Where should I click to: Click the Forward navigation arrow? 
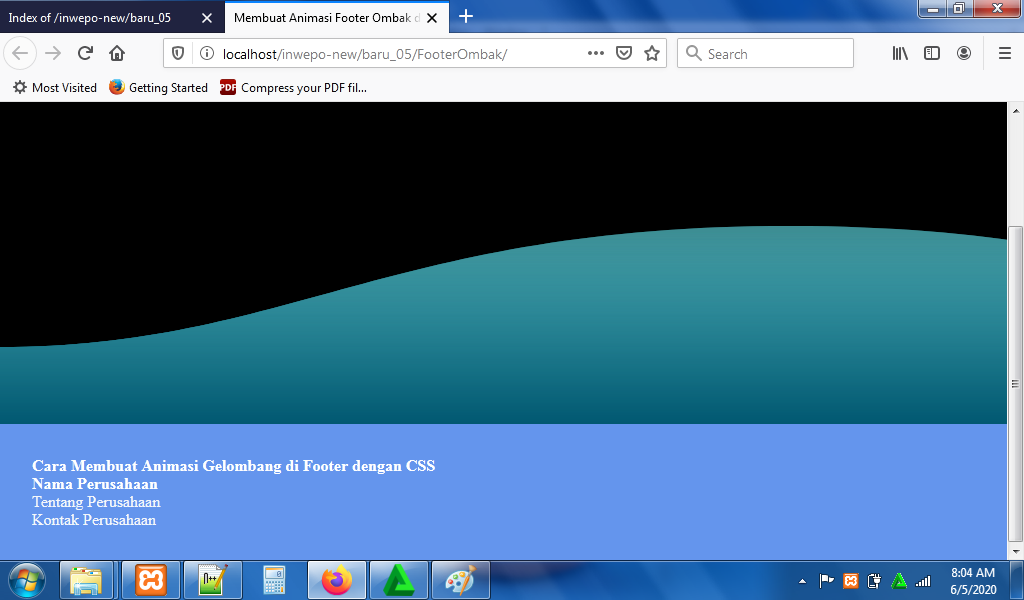[53, 54]
